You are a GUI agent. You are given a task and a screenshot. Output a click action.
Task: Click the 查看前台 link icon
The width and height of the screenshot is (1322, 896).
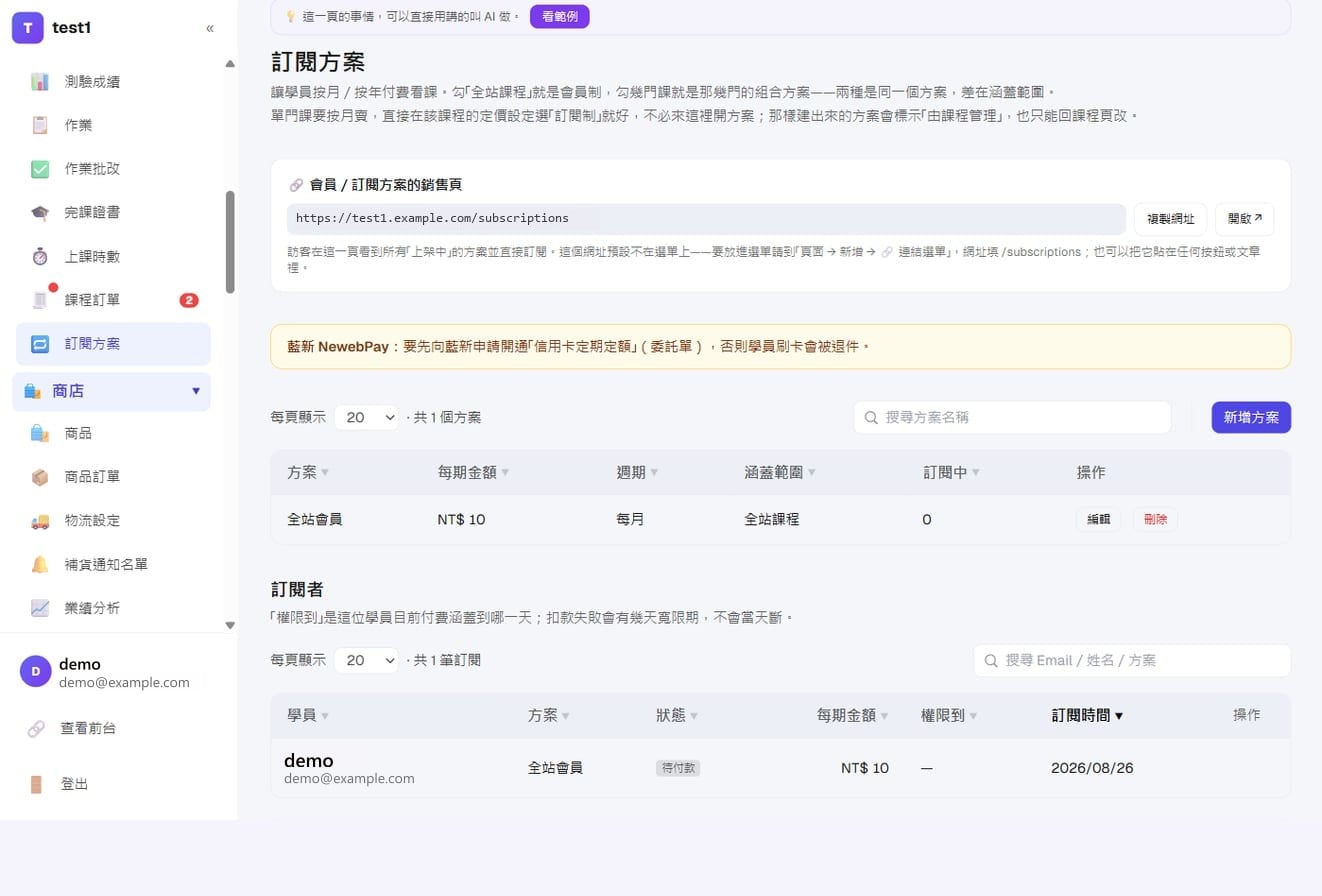click(36, 729)
